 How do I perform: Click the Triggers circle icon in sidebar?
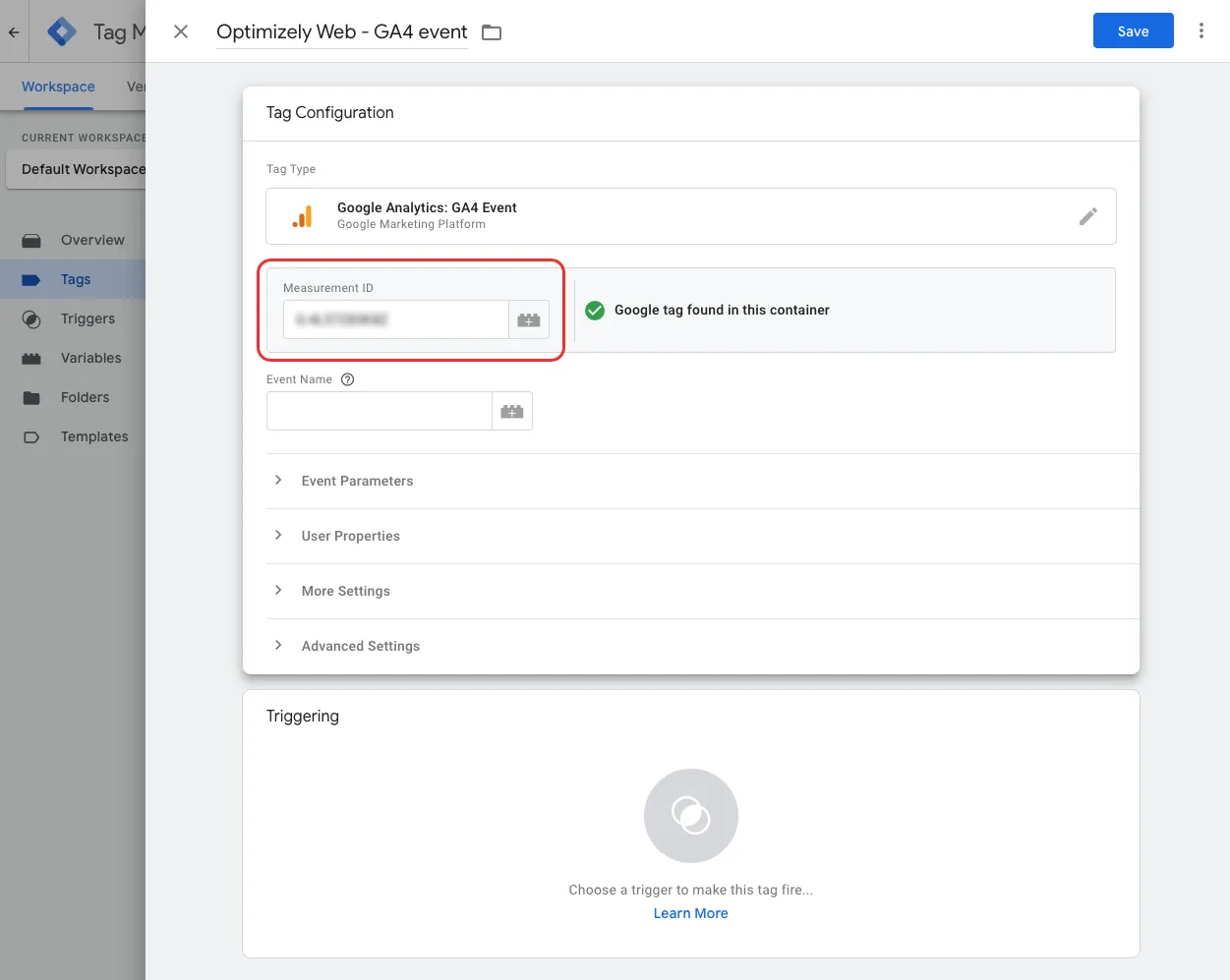tap(31, 319)
